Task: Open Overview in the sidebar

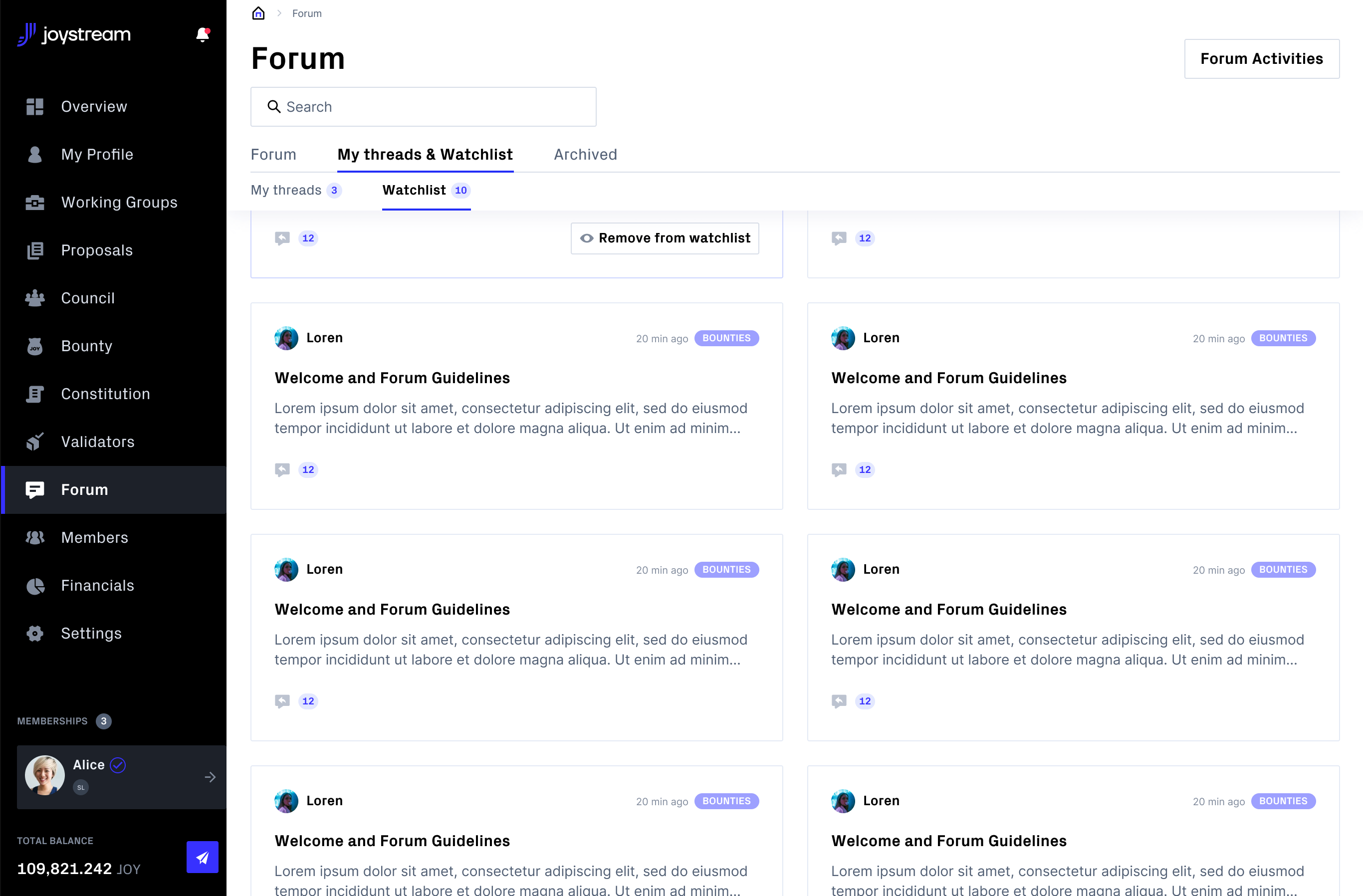Action: [x=114, y=106]
